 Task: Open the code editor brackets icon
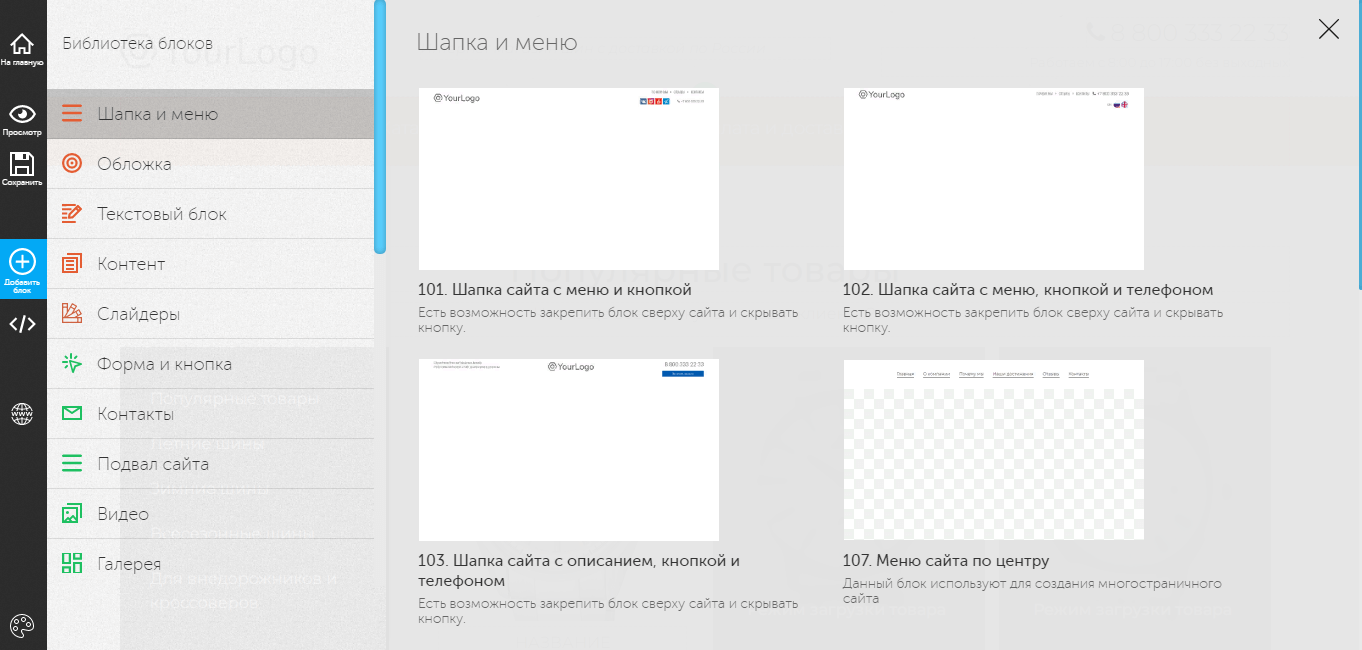(x=22, y=324)
